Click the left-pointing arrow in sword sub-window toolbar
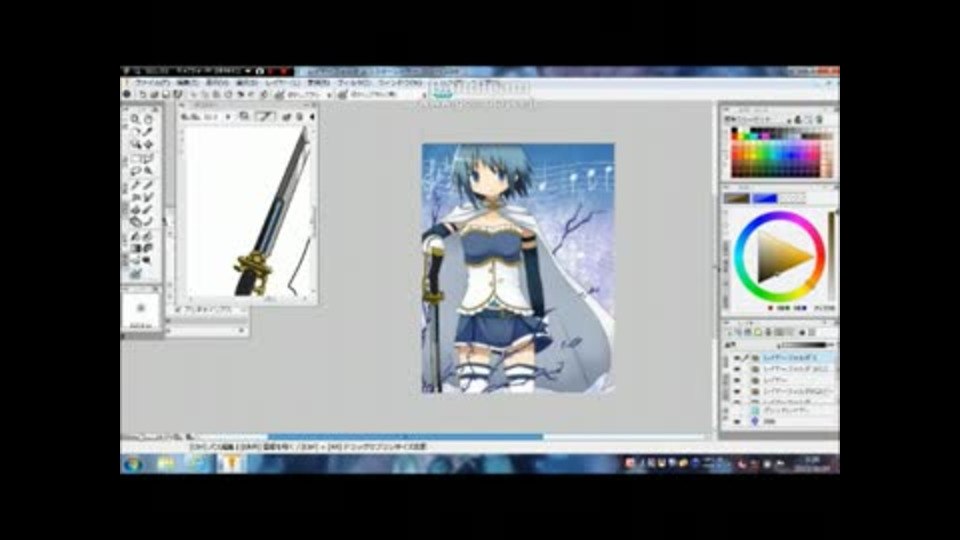Viewport: 960px width, 540px height. click(312, 116)
